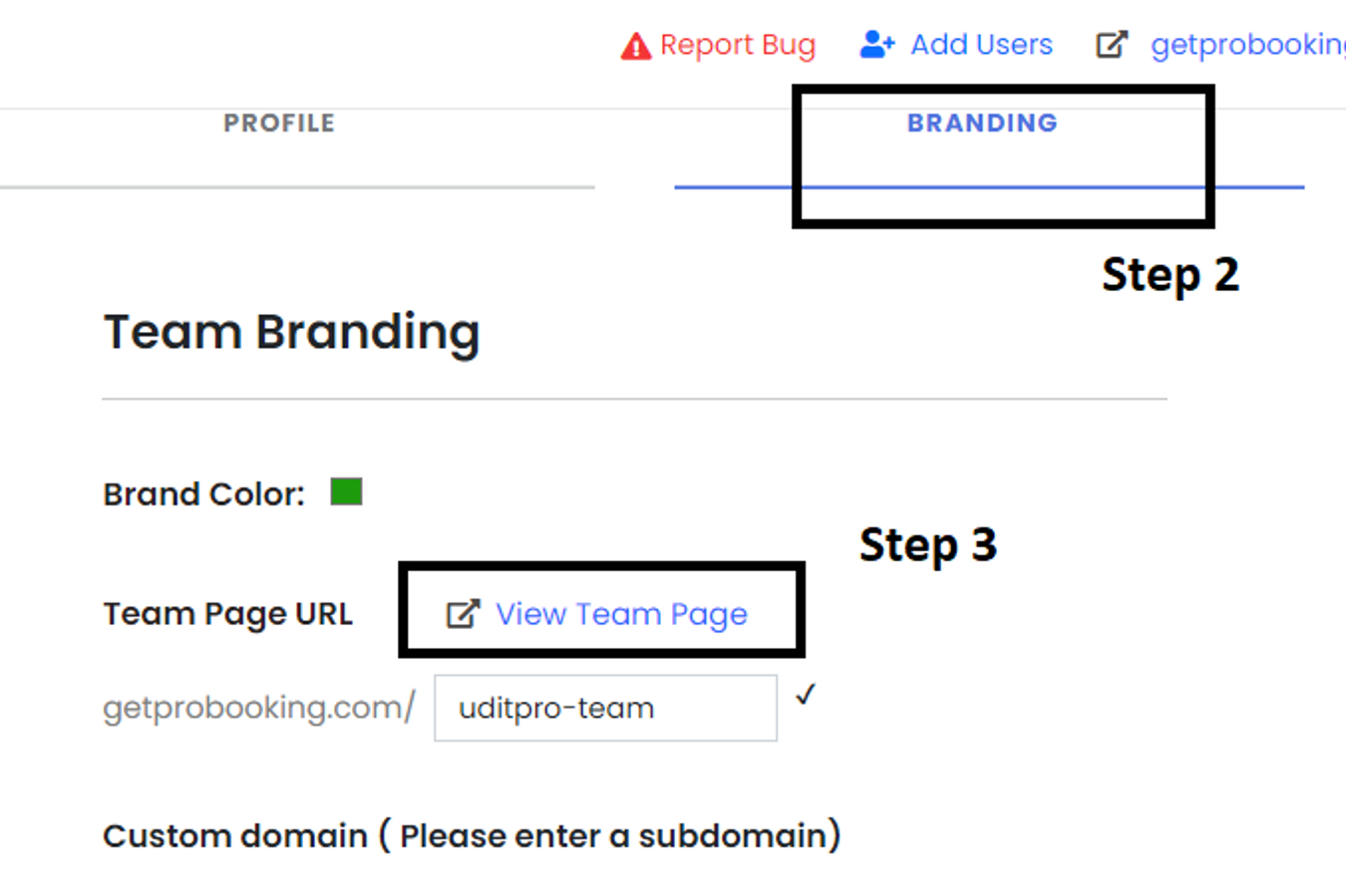
Task: Click the external icon before View Team Page
Action: pos(463,614)
